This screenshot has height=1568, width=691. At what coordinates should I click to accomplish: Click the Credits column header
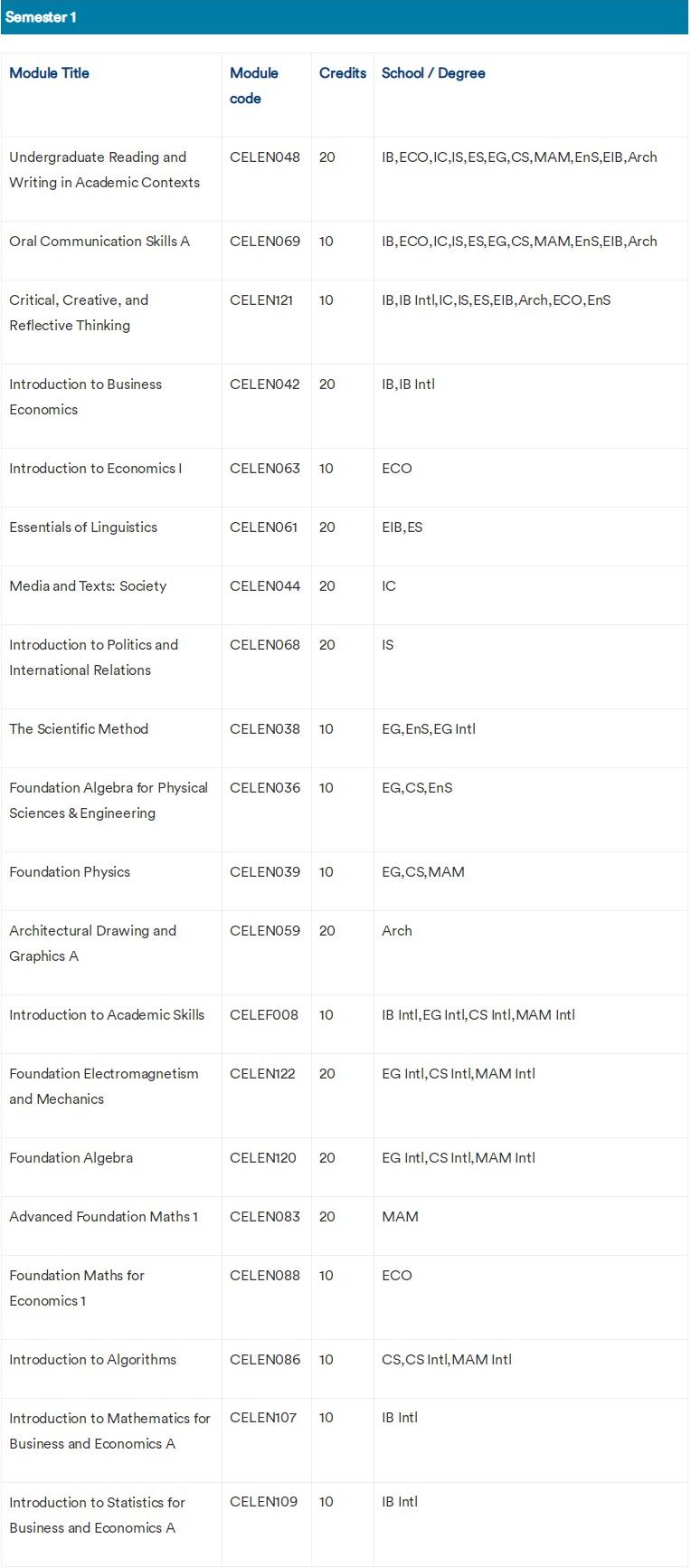(343, 73)
